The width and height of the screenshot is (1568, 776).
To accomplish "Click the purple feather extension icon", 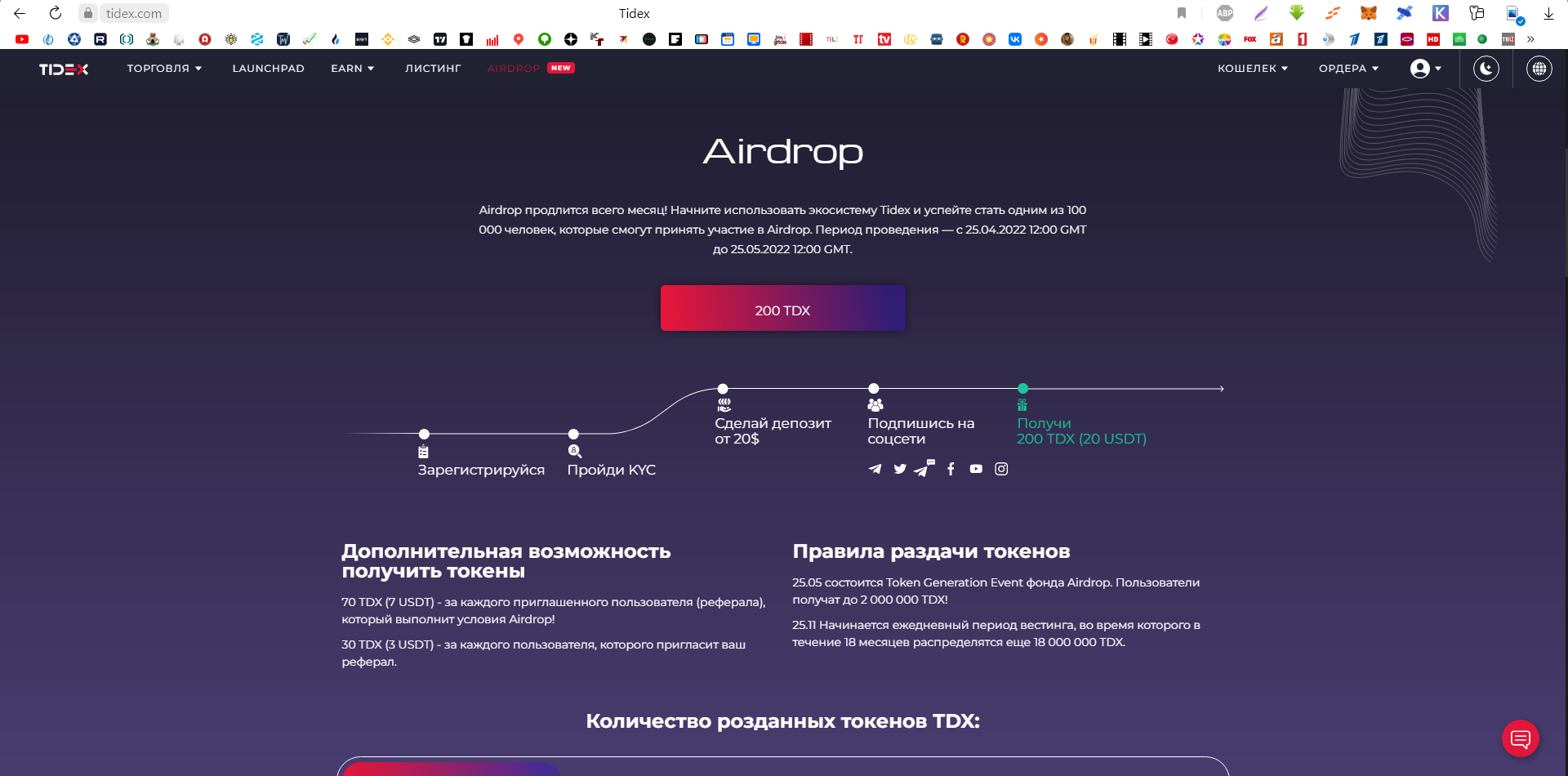I will tap(1261, 13).
